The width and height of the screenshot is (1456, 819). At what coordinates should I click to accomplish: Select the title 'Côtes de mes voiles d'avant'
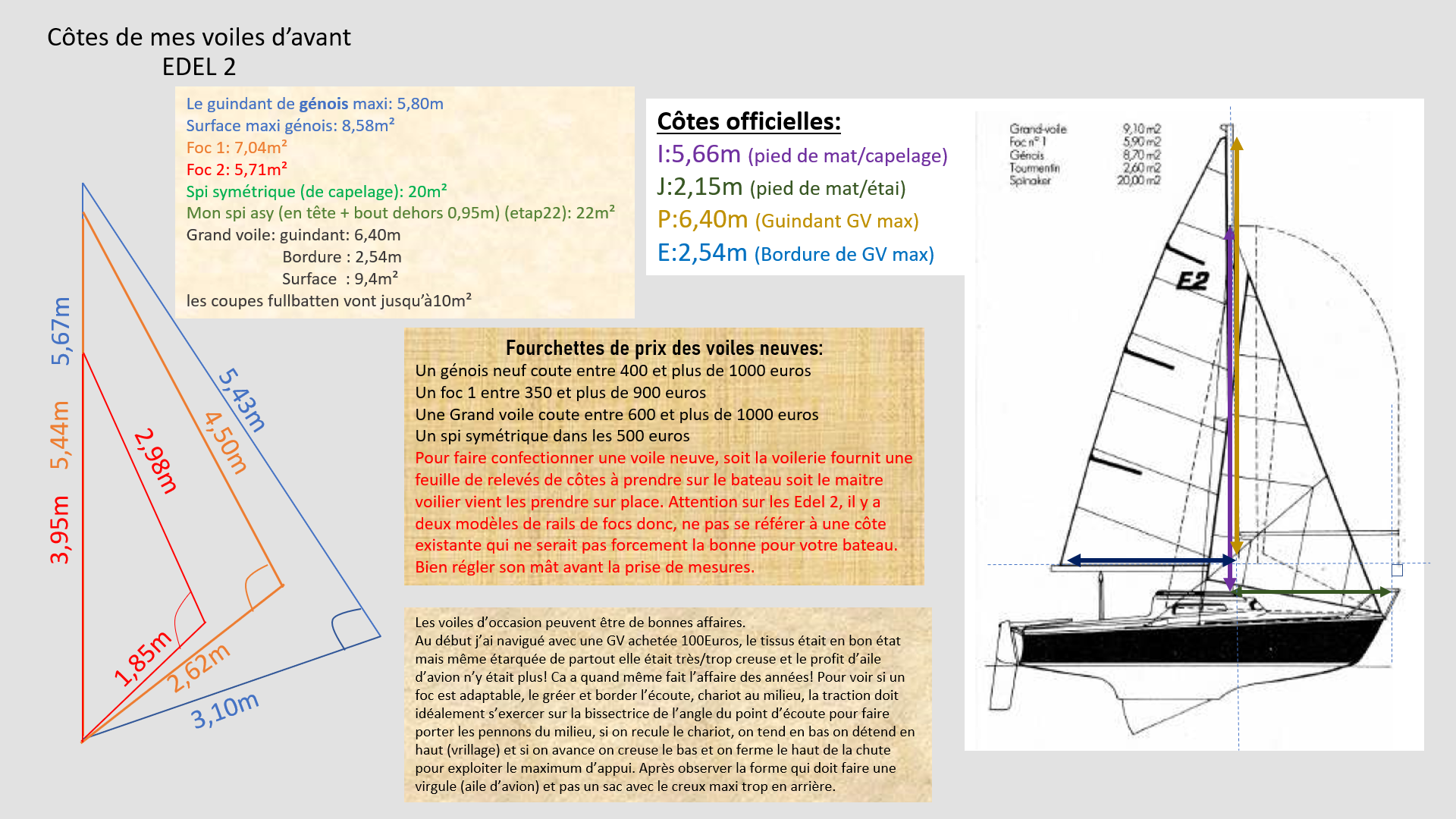coord(199,37)
